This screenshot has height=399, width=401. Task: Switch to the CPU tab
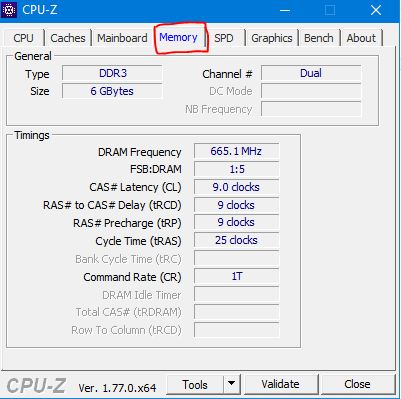(23, 38)
